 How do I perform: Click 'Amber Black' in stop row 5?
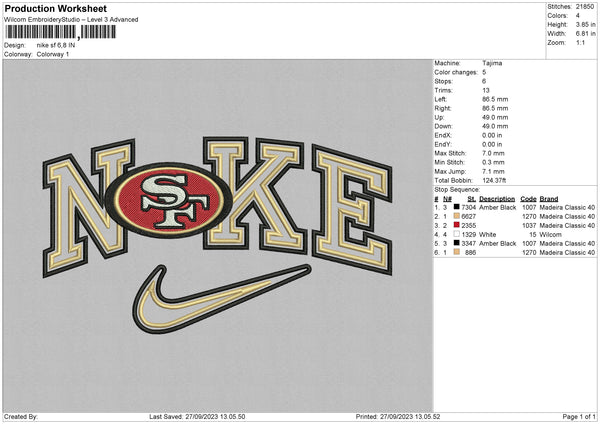click(497, 243)
